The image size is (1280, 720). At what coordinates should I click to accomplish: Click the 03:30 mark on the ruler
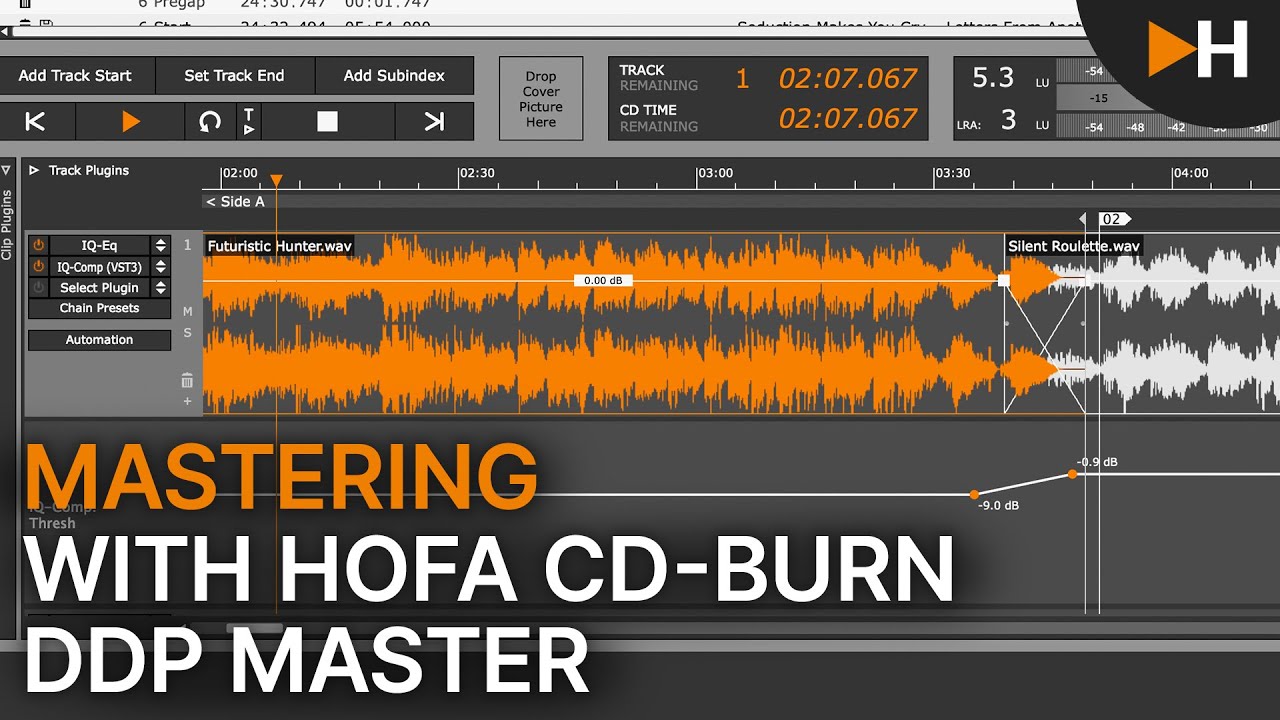pyautogui.click(x=953, y=173)
